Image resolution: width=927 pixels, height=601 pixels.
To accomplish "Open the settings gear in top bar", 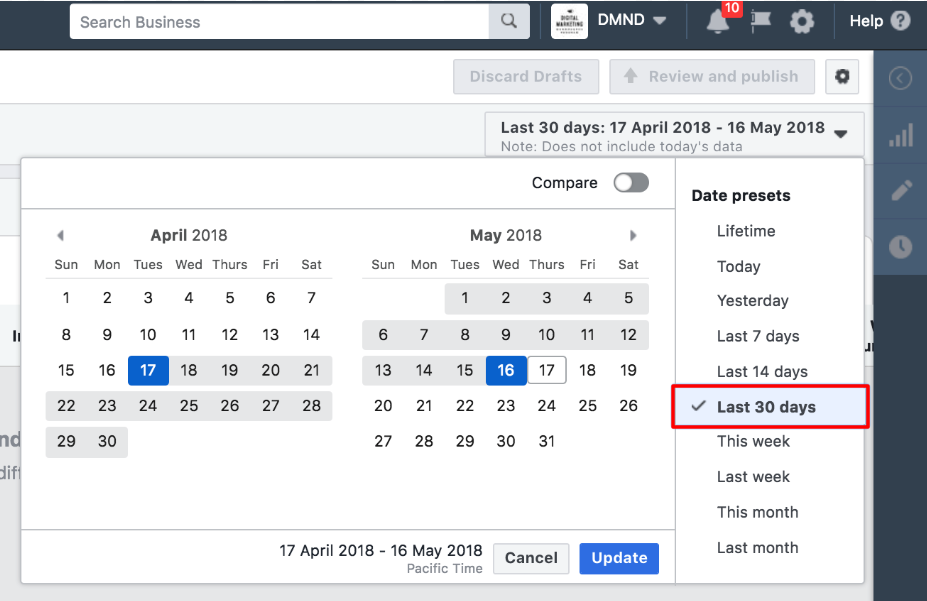I will (x=802, y=22).
